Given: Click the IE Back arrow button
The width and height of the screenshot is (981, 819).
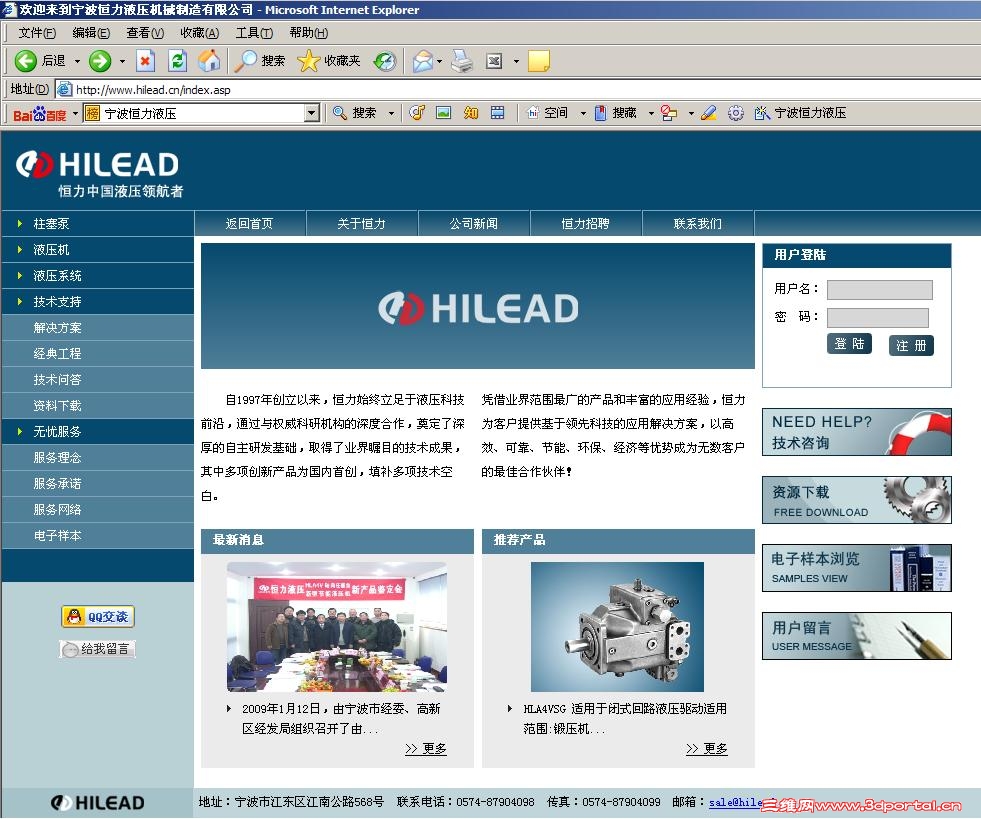Looking at the screenshot, I should point(26,61).
